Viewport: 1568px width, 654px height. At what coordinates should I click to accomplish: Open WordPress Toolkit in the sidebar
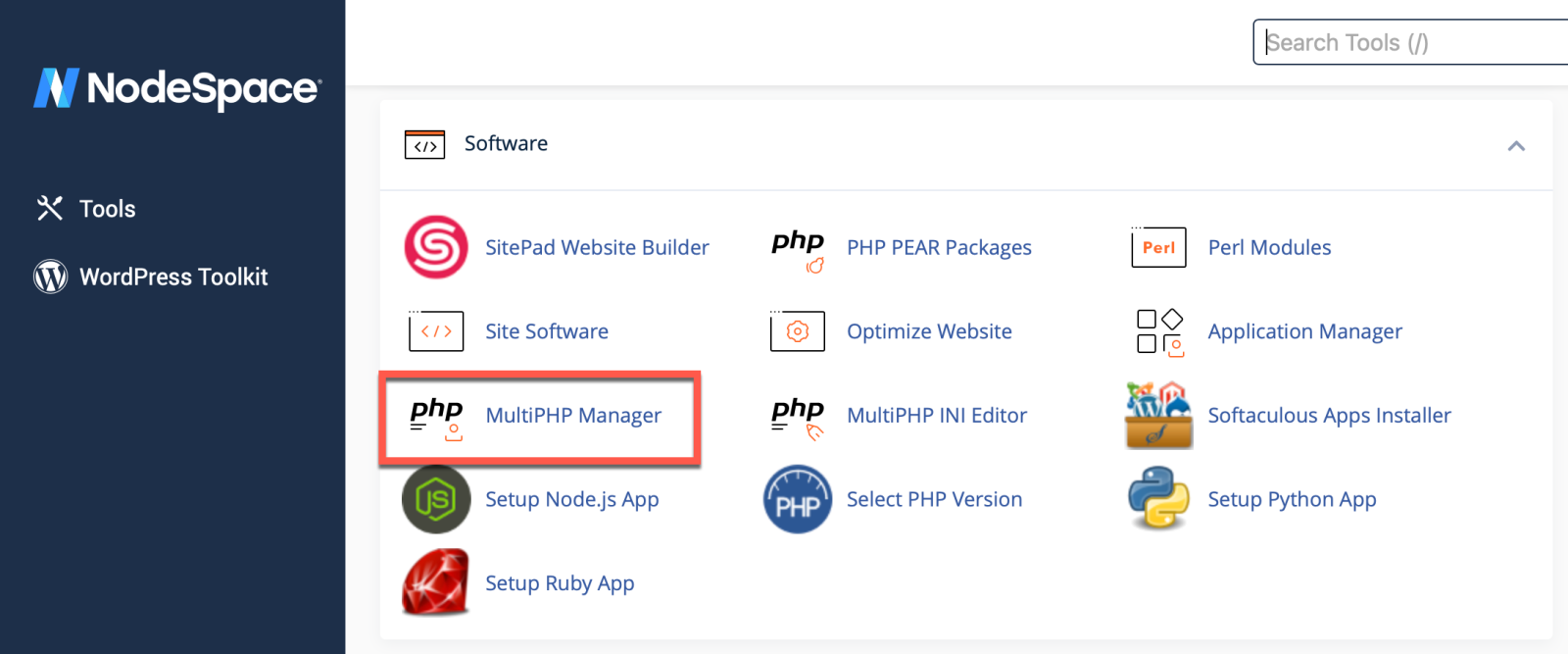[172, 277]
